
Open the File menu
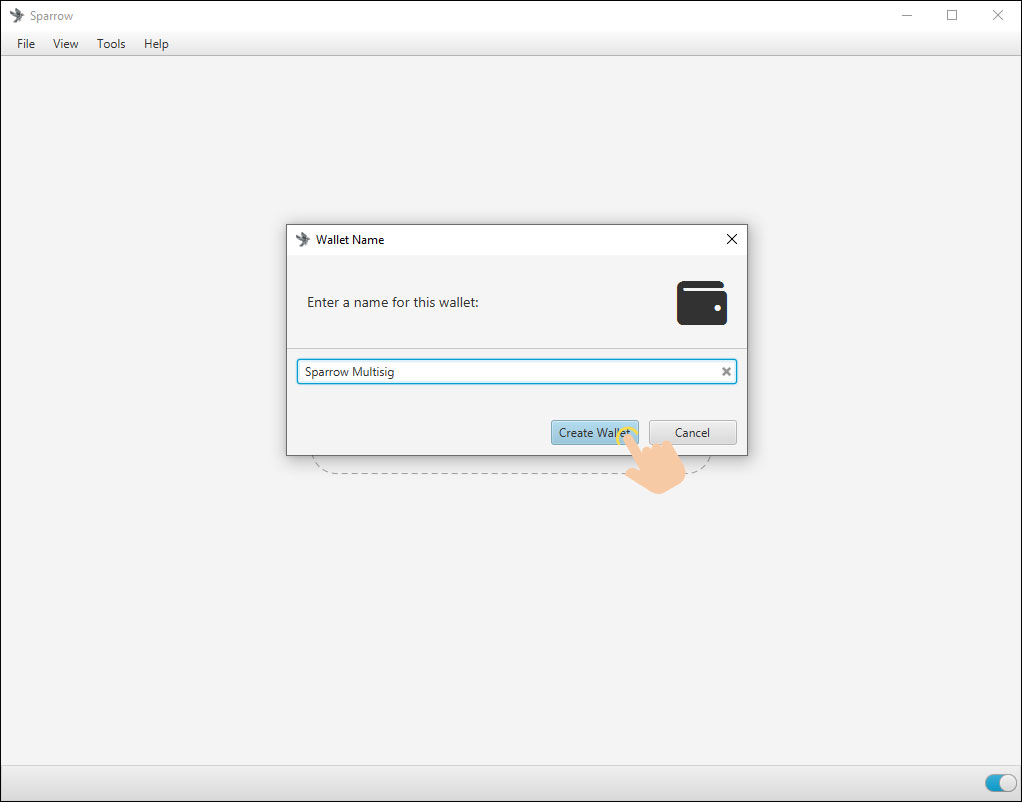click(26, 44)
